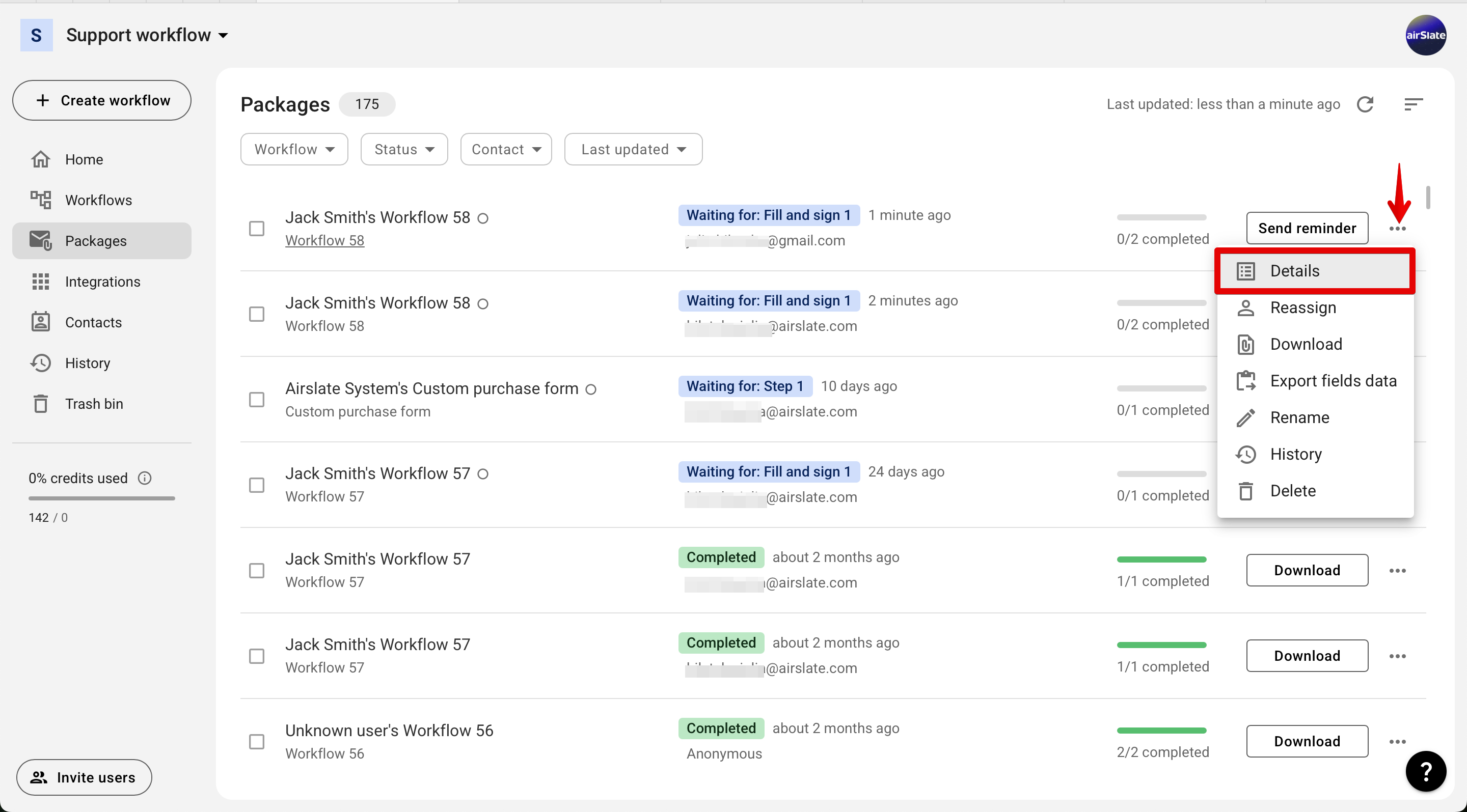Download the Unknown user's Workflow 56 package
Image resolution: width=1467 pixels, height=812 pixels.
1307,741
